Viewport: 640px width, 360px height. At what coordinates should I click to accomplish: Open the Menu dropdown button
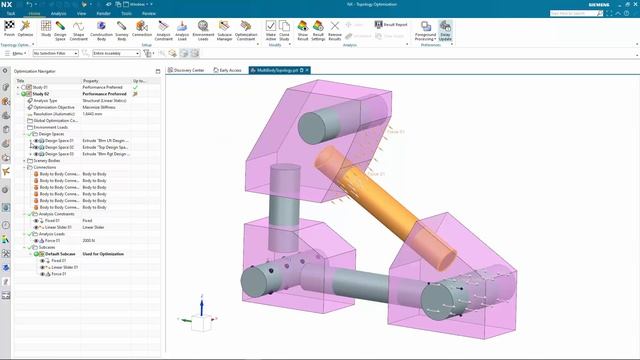pyautogui.click(x=16, y=53)
